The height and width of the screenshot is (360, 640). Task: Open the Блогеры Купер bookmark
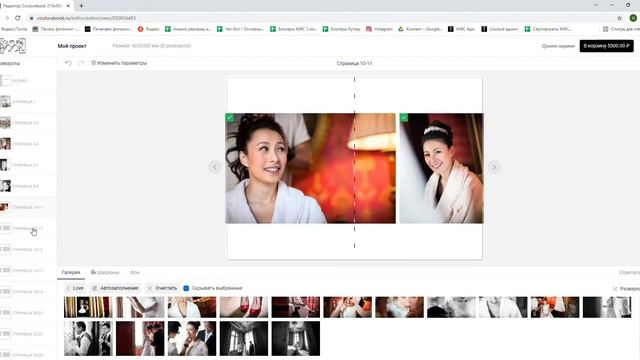341,29
